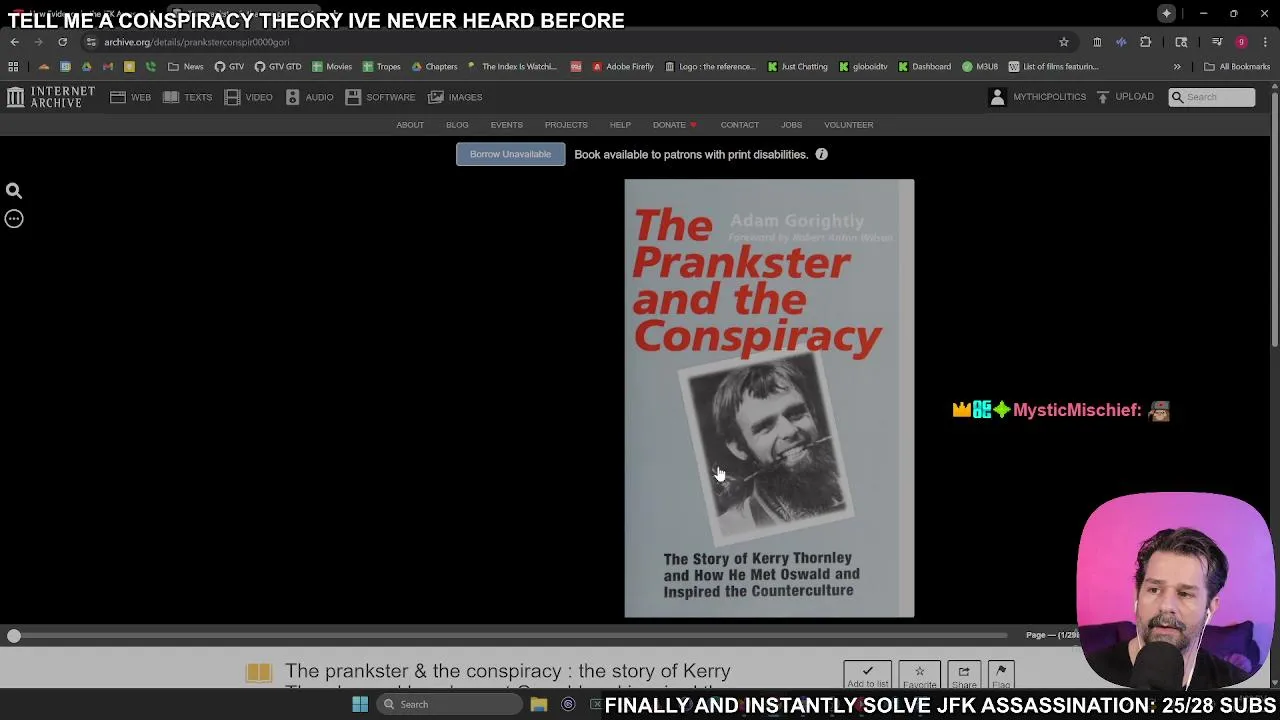The image size is (1280, 720).
Task: Click the book cover page image
Action: 769,398
